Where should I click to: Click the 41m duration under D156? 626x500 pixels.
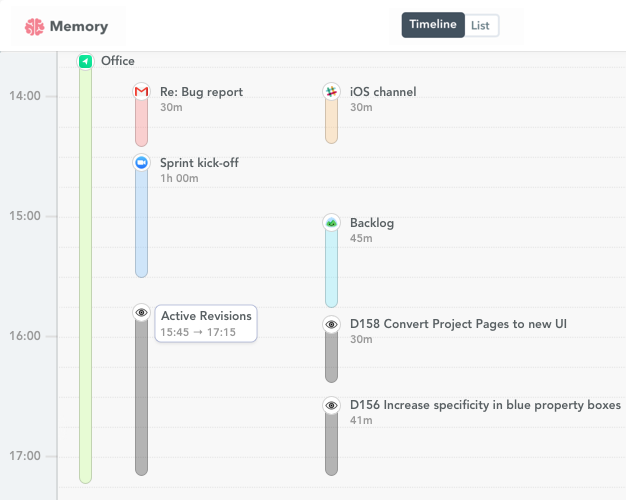point(361,420)
